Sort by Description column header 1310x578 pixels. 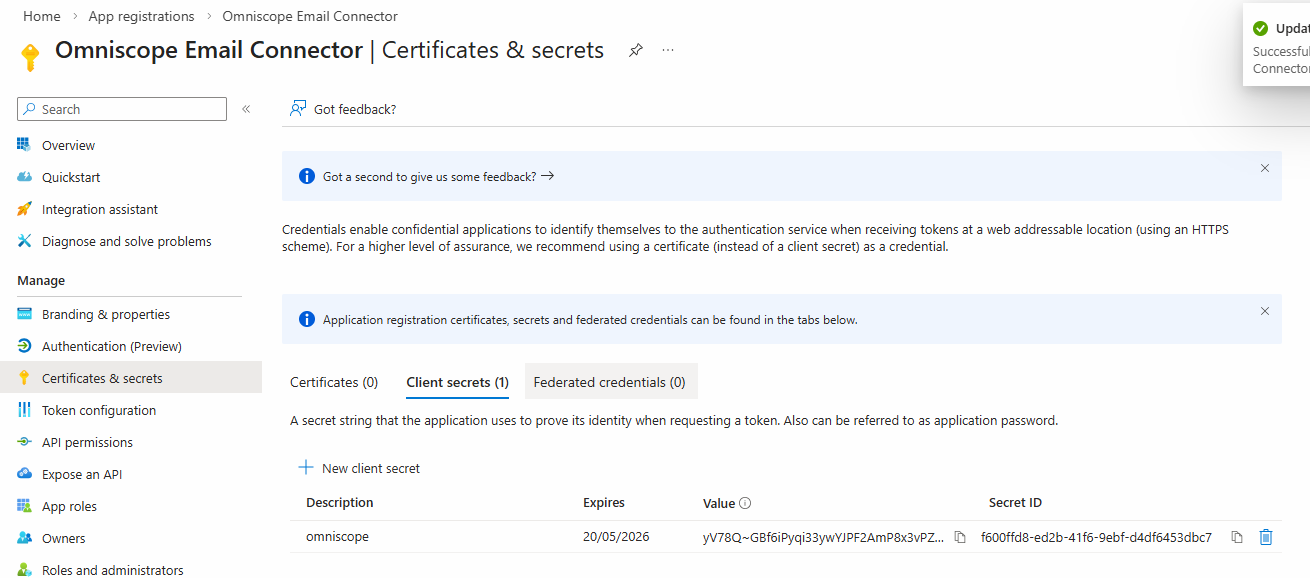click(340, 503)
